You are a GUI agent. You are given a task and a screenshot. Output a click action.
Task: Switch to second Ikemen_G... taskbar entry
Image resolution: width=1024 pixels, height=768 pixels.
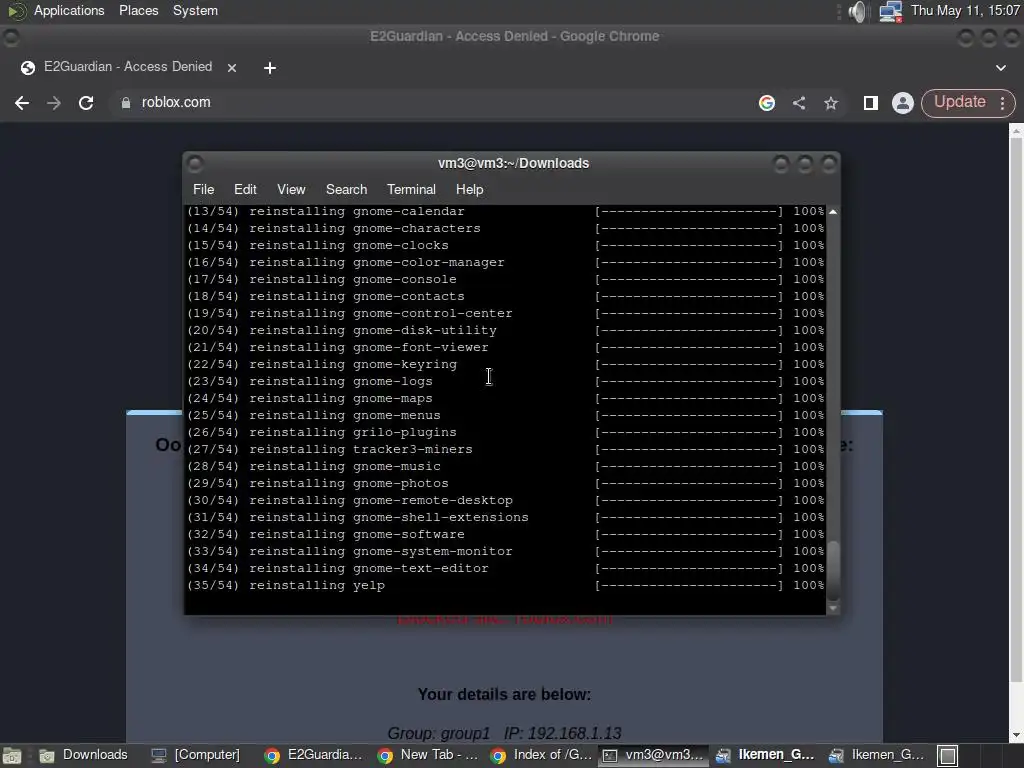[878, 755]
